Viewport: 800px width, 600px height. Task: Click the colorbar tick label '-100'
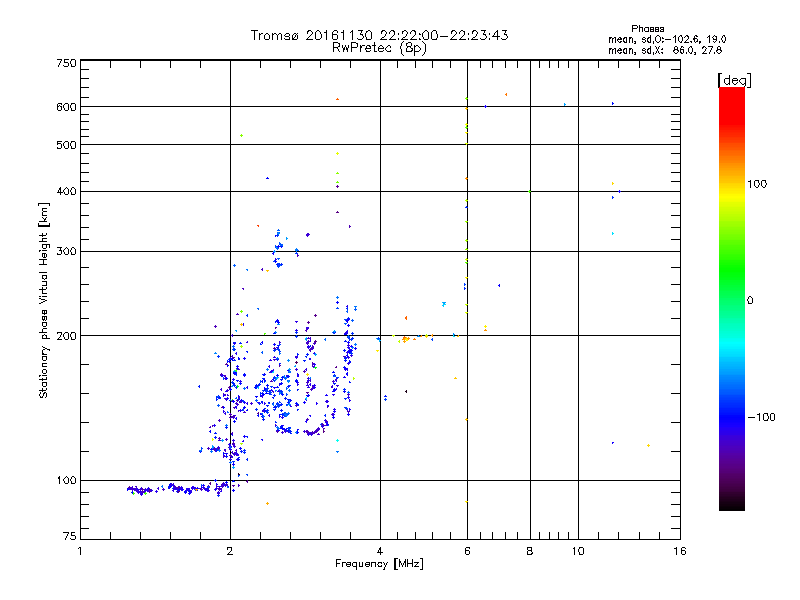[761, 417]
